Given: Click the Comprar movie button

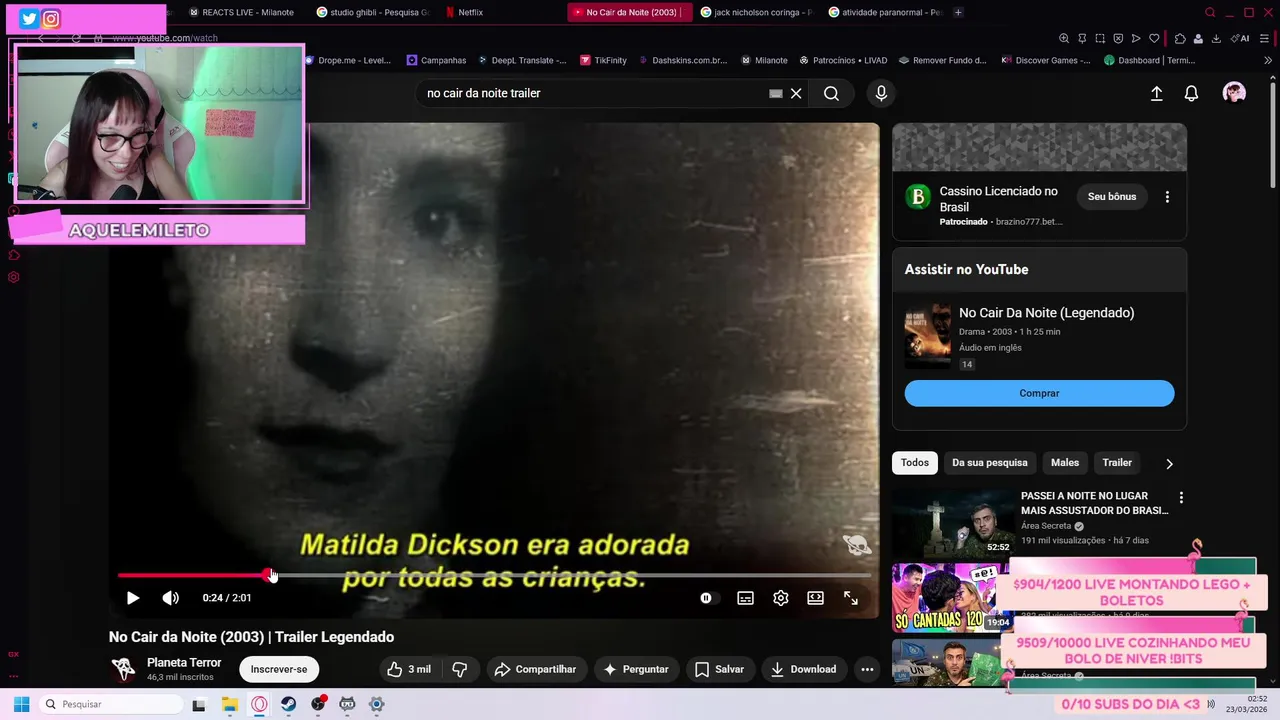Looking at the screenshot, I should (x=1039, y=393).
